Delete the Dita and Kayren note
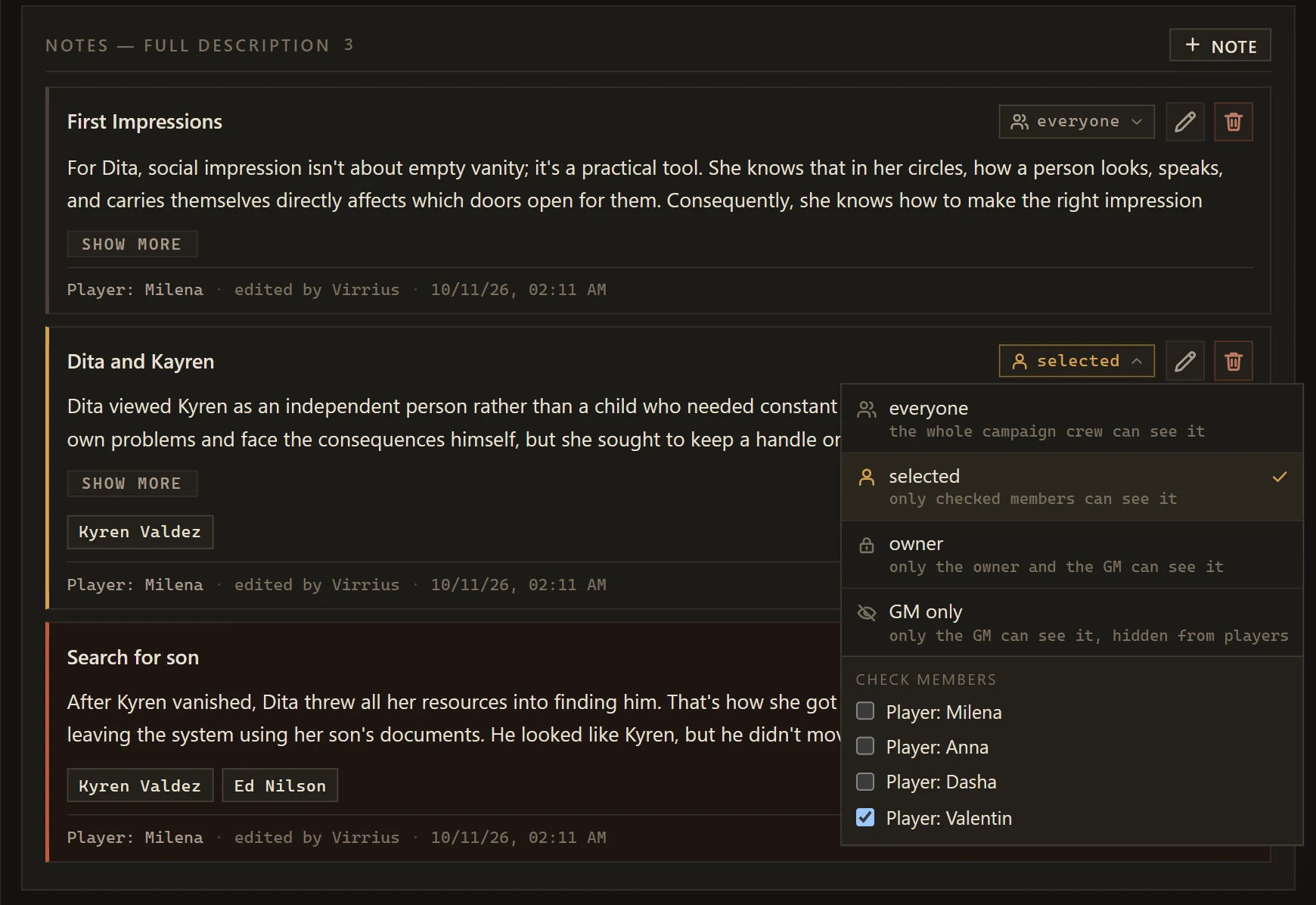1316x905 pixels. pos(1233,361)
